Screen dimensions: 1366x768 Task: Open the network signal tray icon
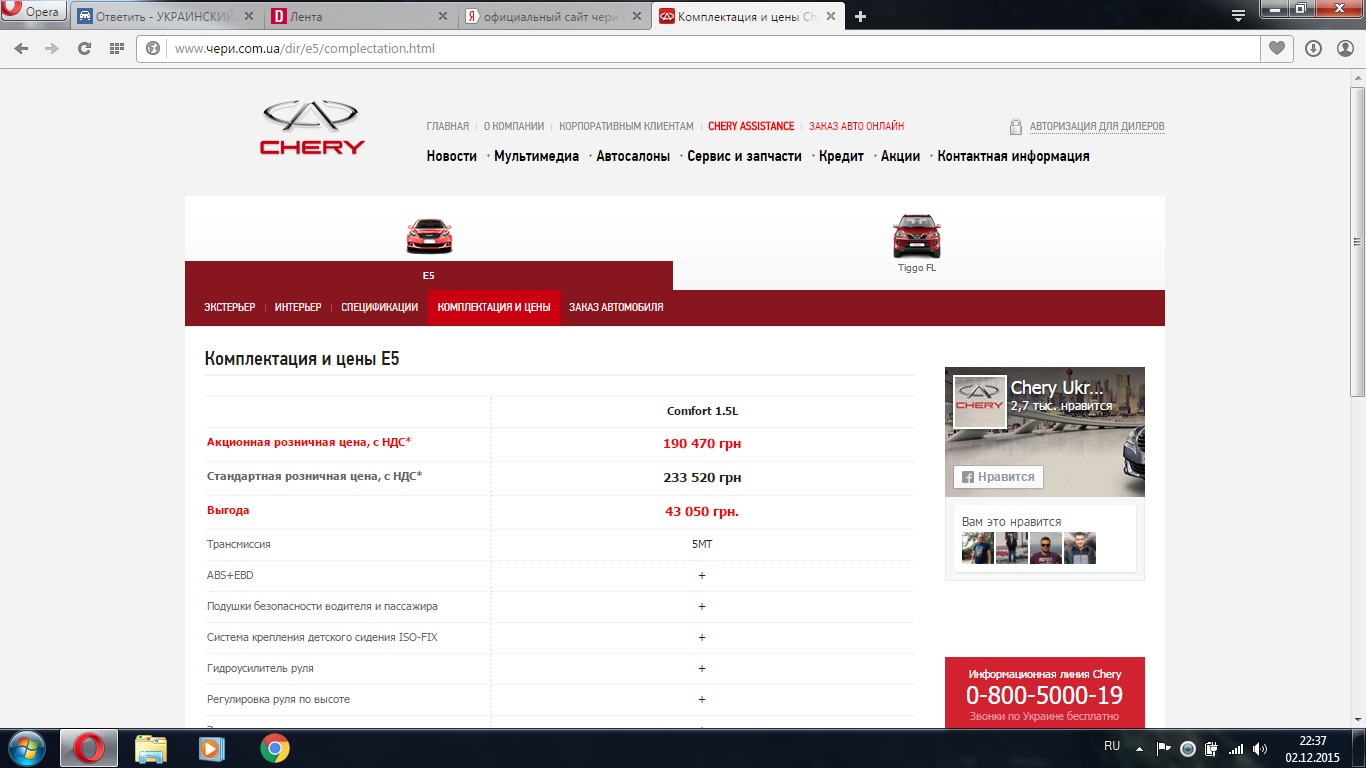[x=1236, y=748]
